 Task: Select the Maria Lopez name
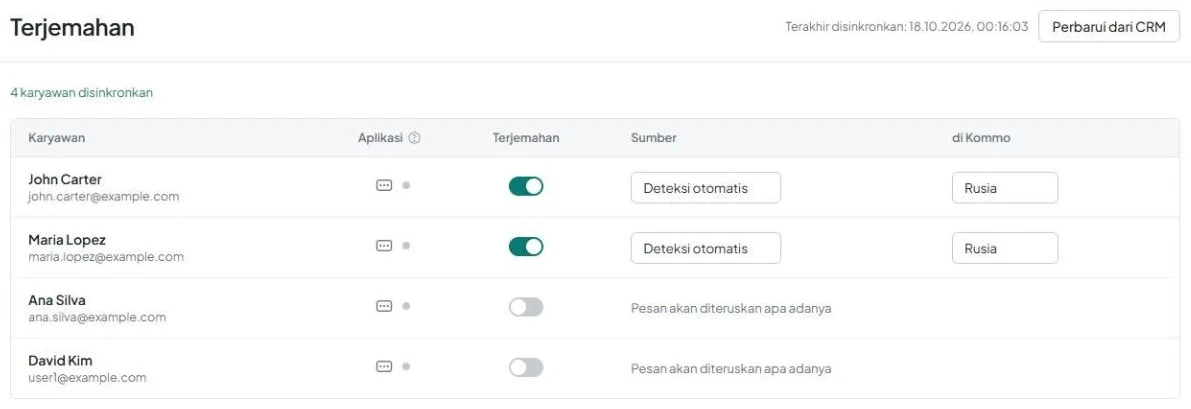click(x=67, y=240)
